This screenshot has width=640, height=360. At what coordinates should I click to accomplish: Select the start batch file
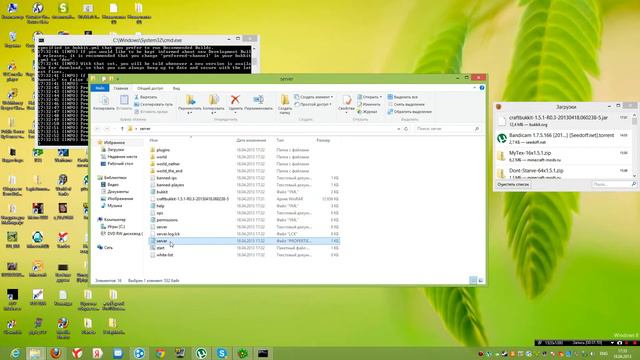(x=160, y=248)
